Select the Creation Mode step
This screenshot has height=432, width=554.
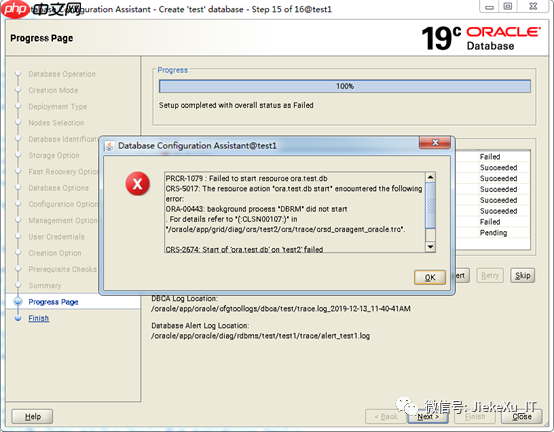53,90
